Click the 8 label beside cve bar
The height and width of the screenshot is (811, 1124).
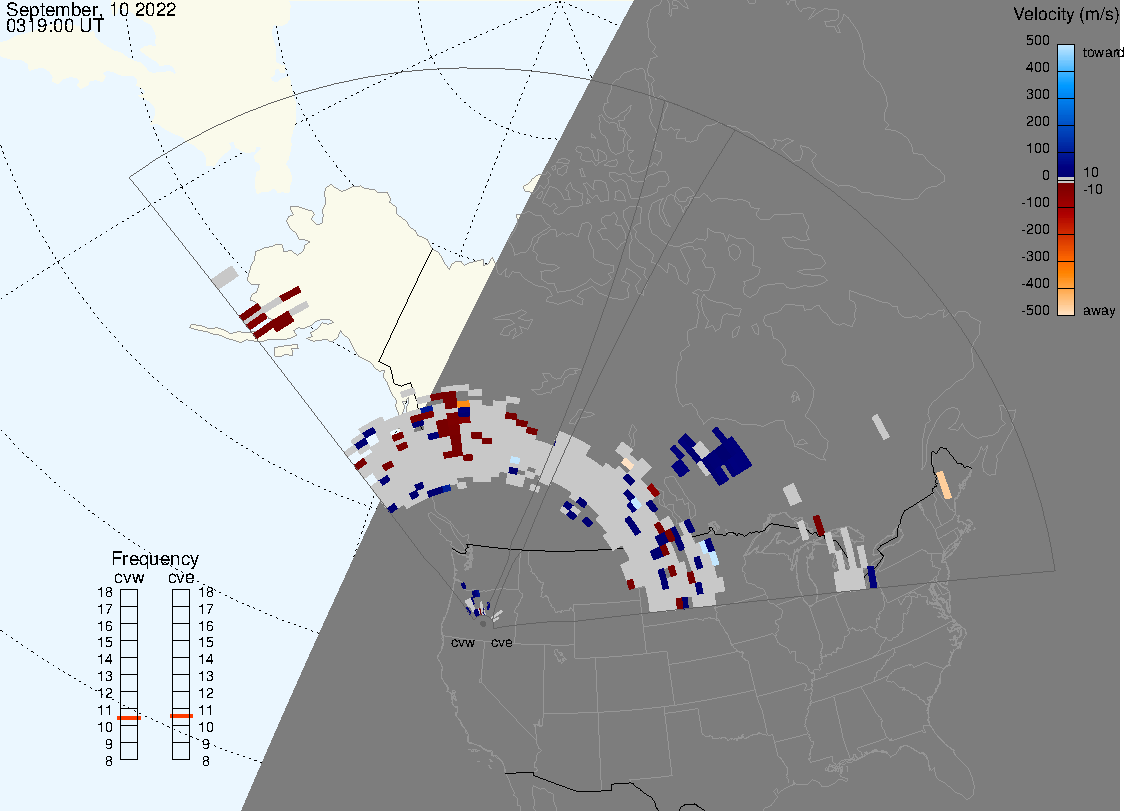pyautogui.click(x=206, y=762)
